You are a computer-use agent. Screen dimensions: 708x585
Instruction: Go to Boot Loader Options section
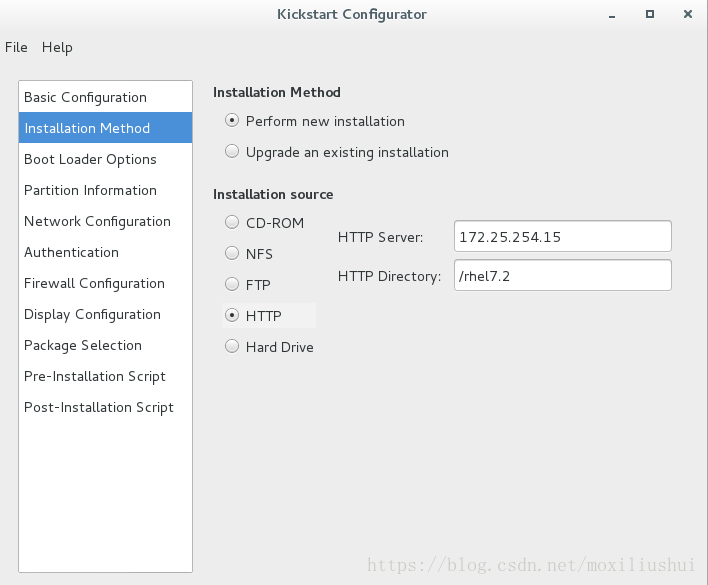click(105, 159)
